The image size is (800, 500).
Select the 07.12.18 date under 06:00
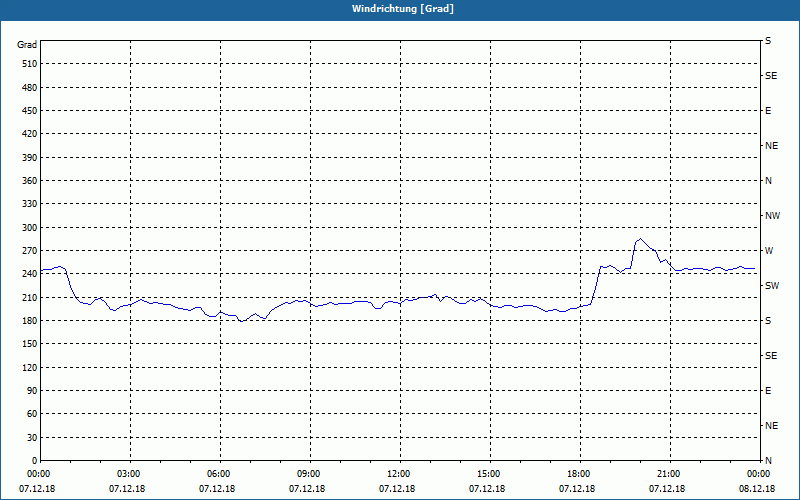(217, 489)
